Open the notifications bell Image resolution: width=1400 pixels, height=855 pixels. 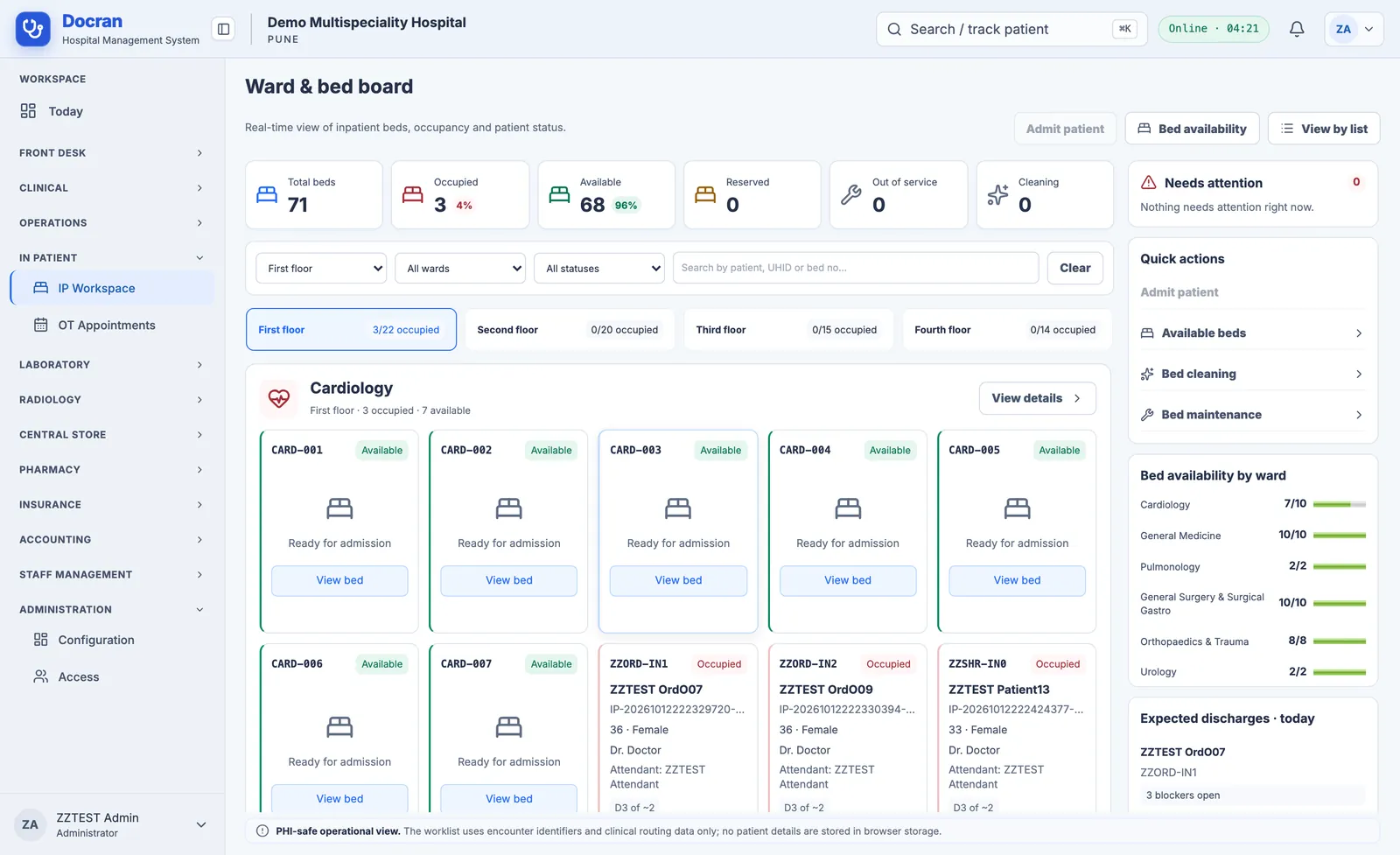pos(1297,29)
